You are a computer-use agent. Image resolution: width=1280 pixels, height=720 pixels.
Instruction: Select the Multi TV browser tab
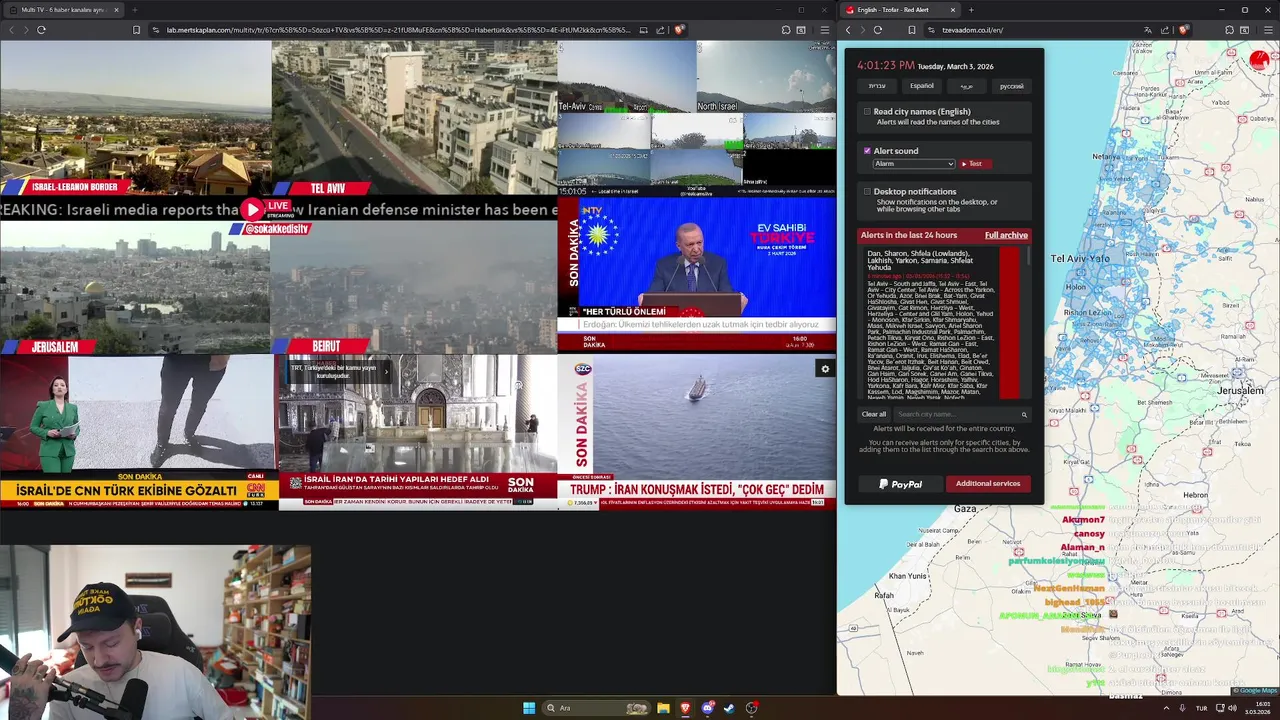(x=62, y=10)
